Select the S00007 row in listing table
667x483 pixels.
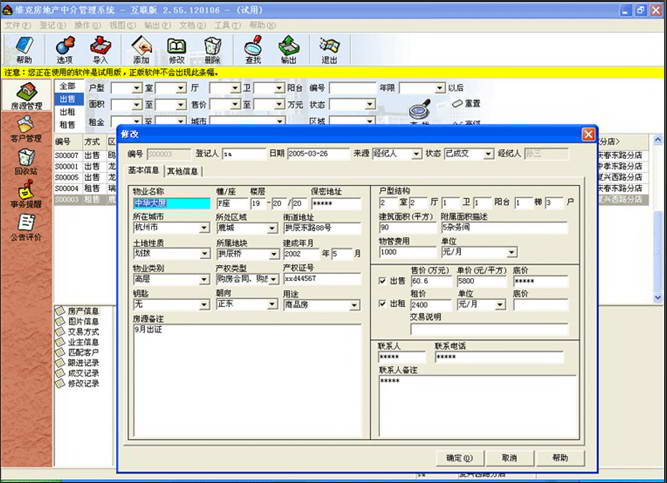[85, 155]
